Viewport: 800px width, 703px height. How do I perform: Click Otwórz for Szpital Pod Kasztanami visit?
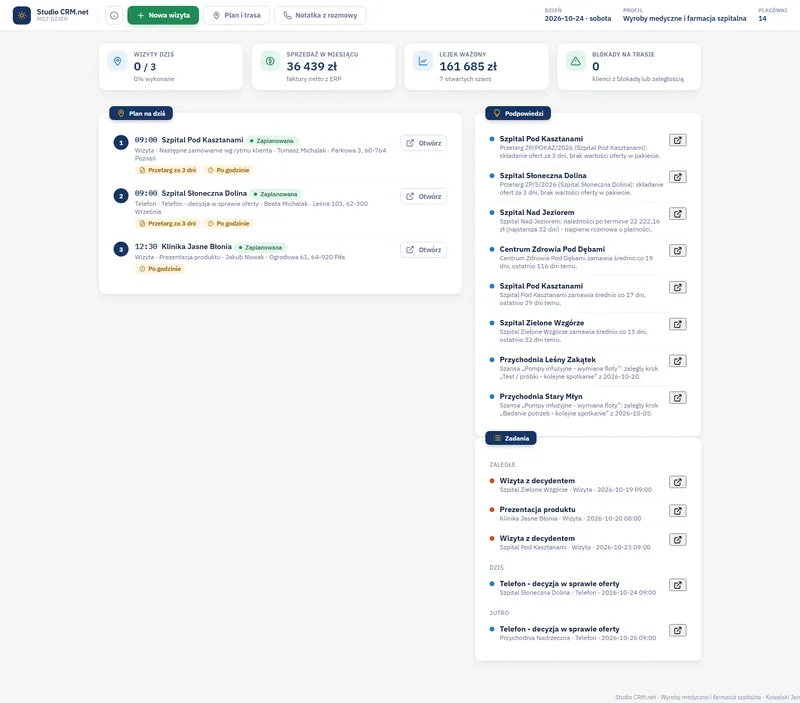(423, 143)
